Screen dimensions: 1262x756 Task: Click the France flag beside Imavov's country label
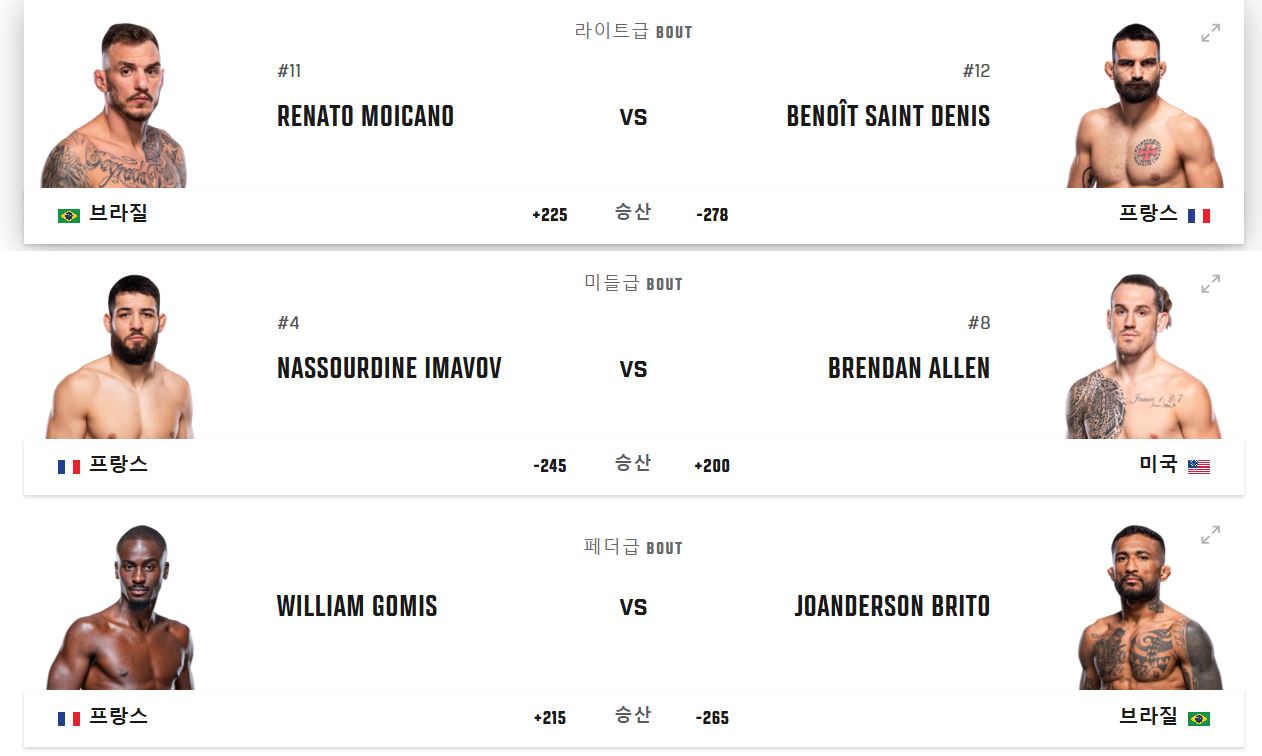tap(67, 466)
